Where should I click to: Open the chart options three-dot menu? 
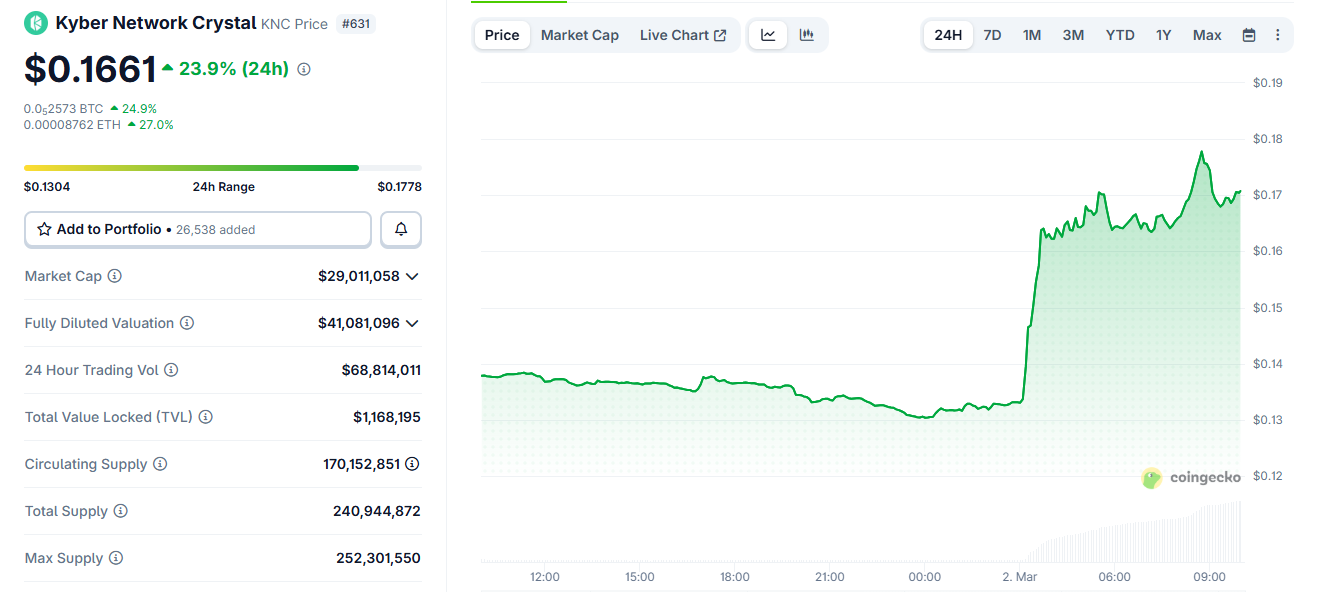coord(1278,34)
